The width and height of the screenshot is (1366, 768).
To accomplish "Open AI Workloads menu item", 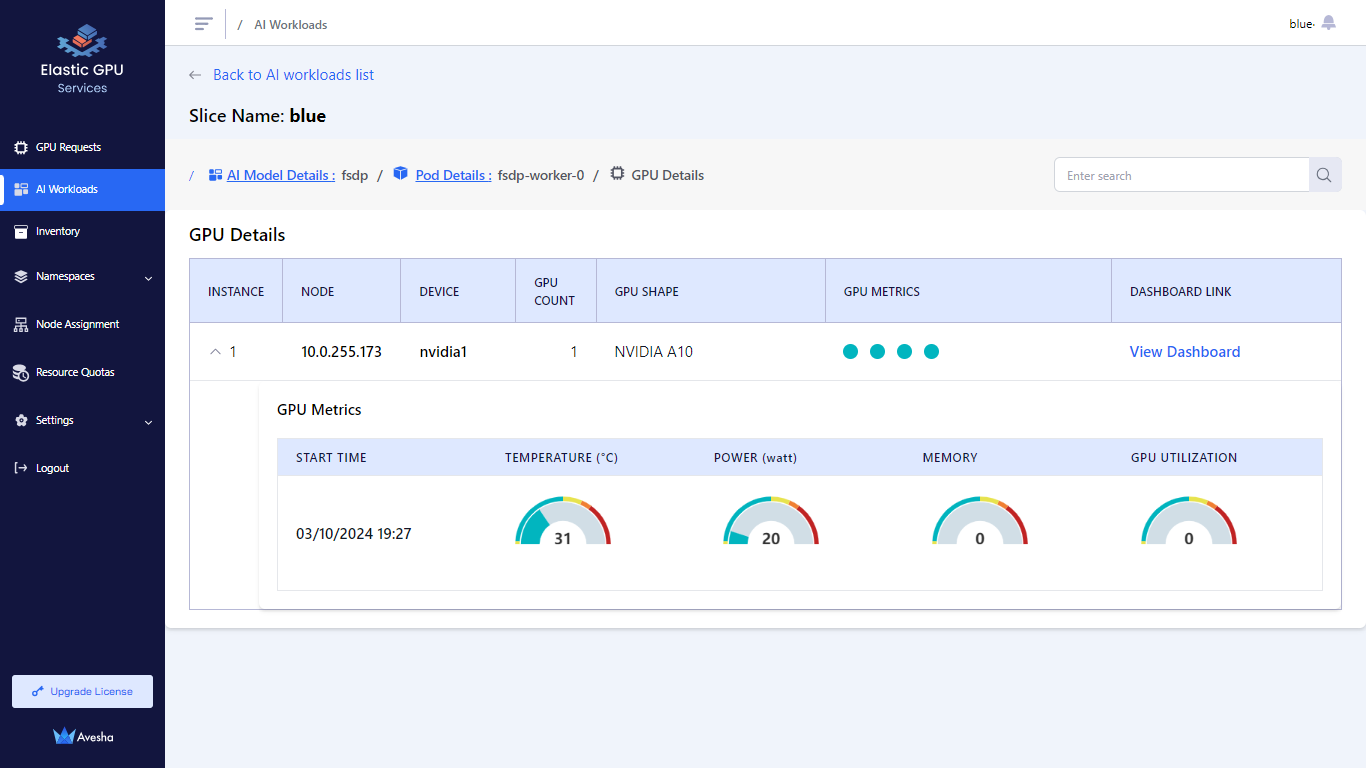I will coord(82,189).
